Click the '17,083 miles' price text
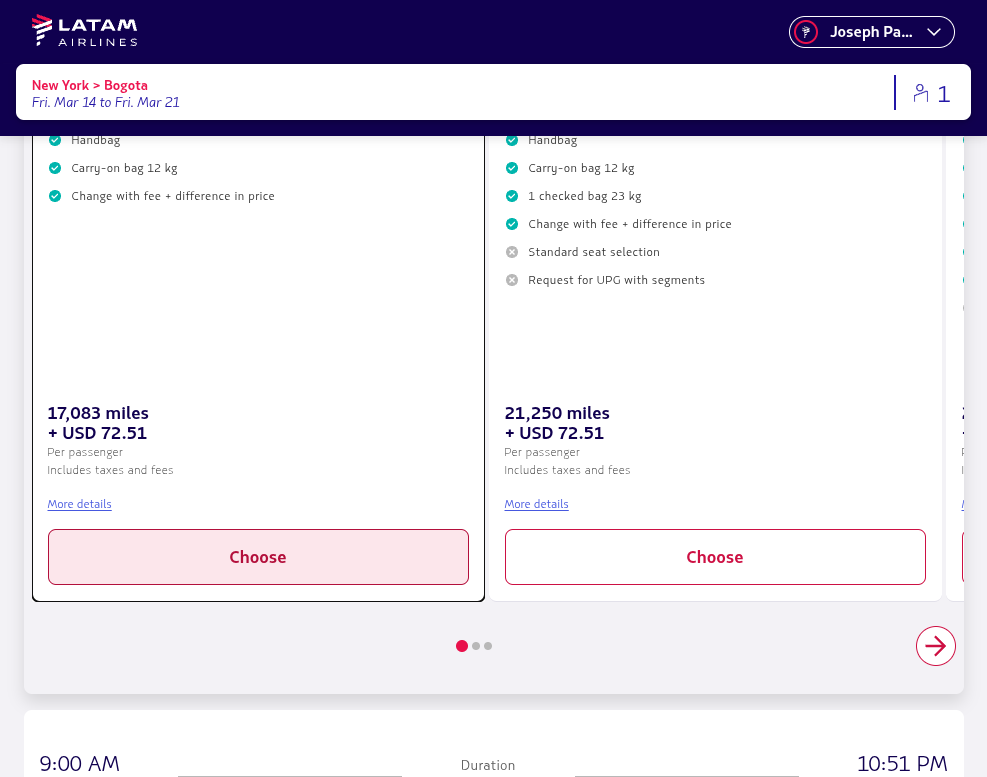987x777 pixels. point(98,413)
